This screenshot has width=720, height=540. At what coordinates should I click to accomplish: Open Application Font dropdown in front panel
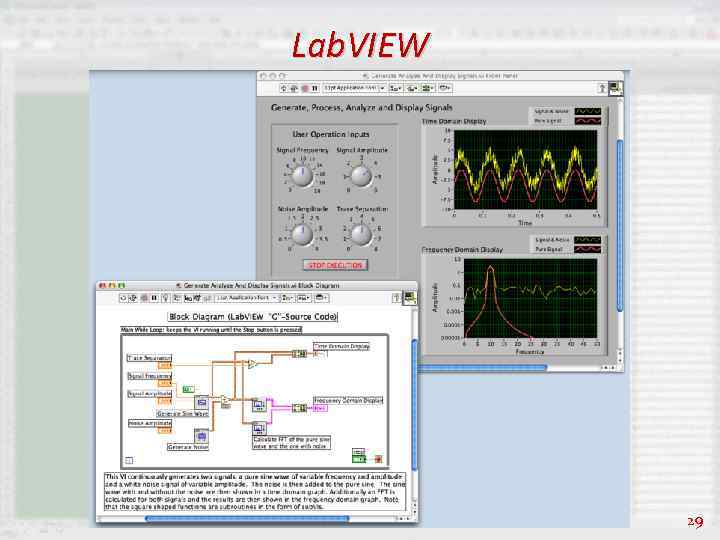pos(354,88)
